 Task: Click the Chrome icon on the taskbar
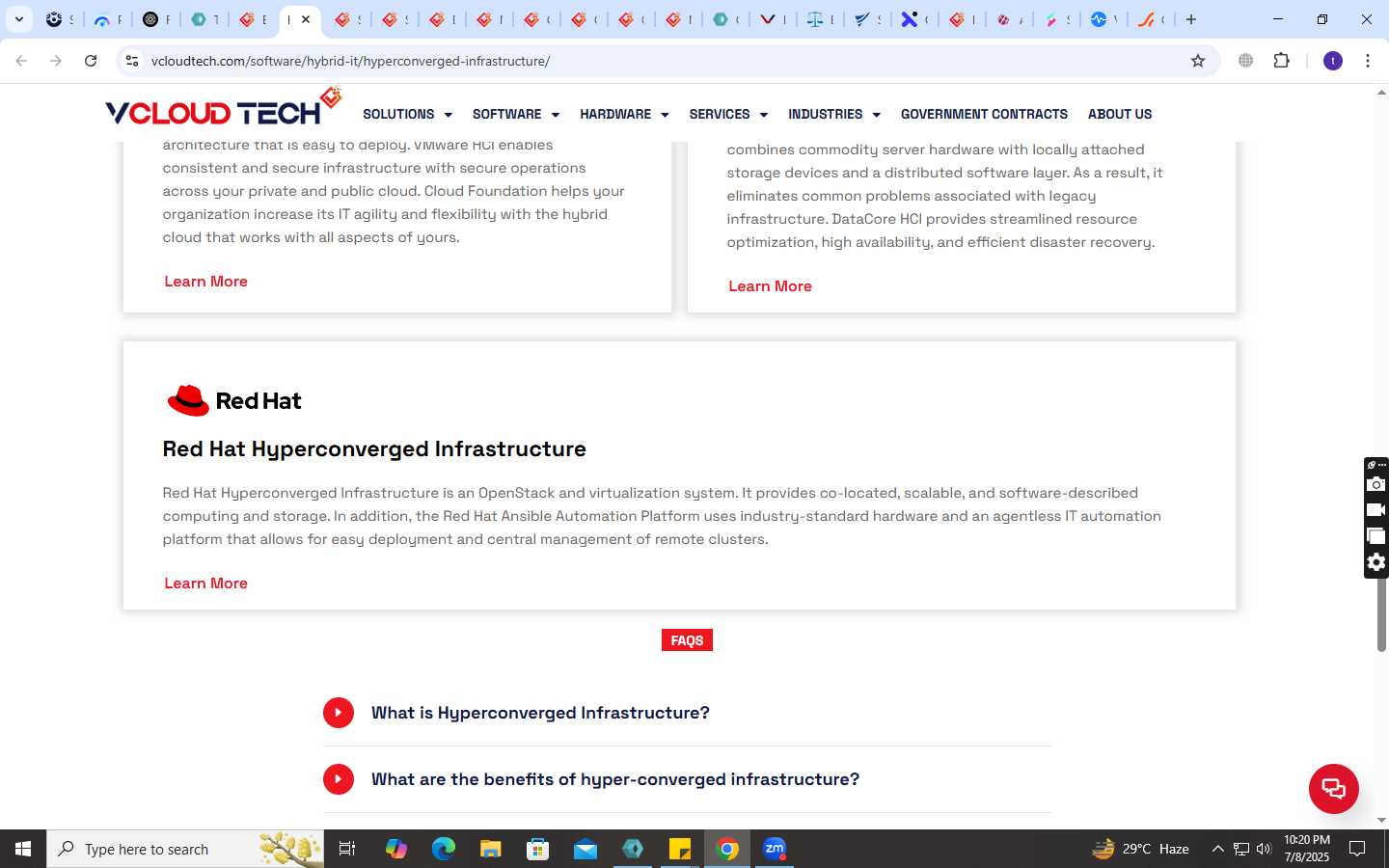(x=727, y=849)
